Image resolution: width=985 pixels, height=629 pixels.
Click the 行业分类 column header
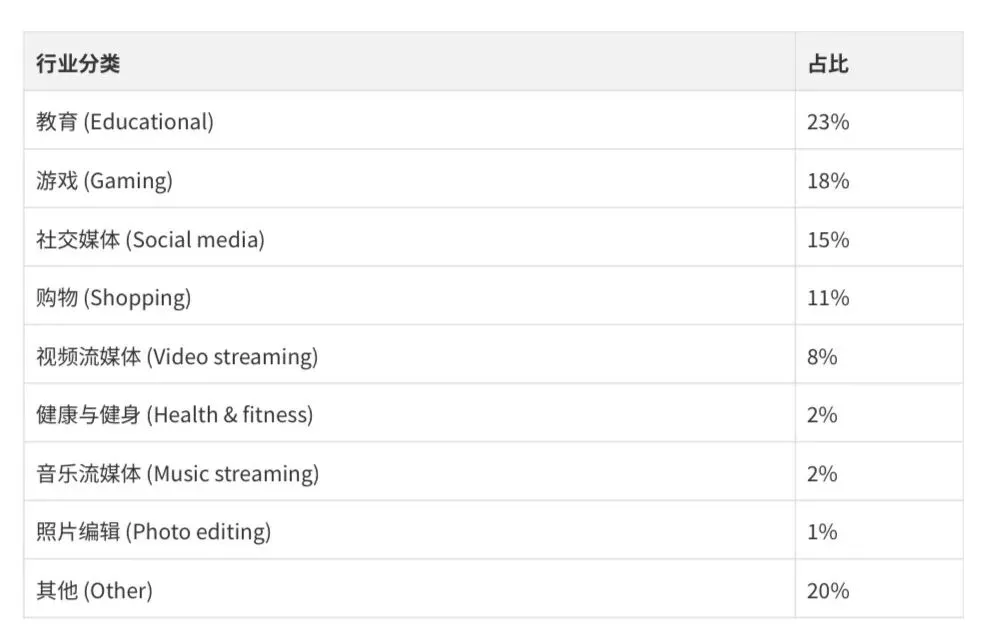[78, 64]
